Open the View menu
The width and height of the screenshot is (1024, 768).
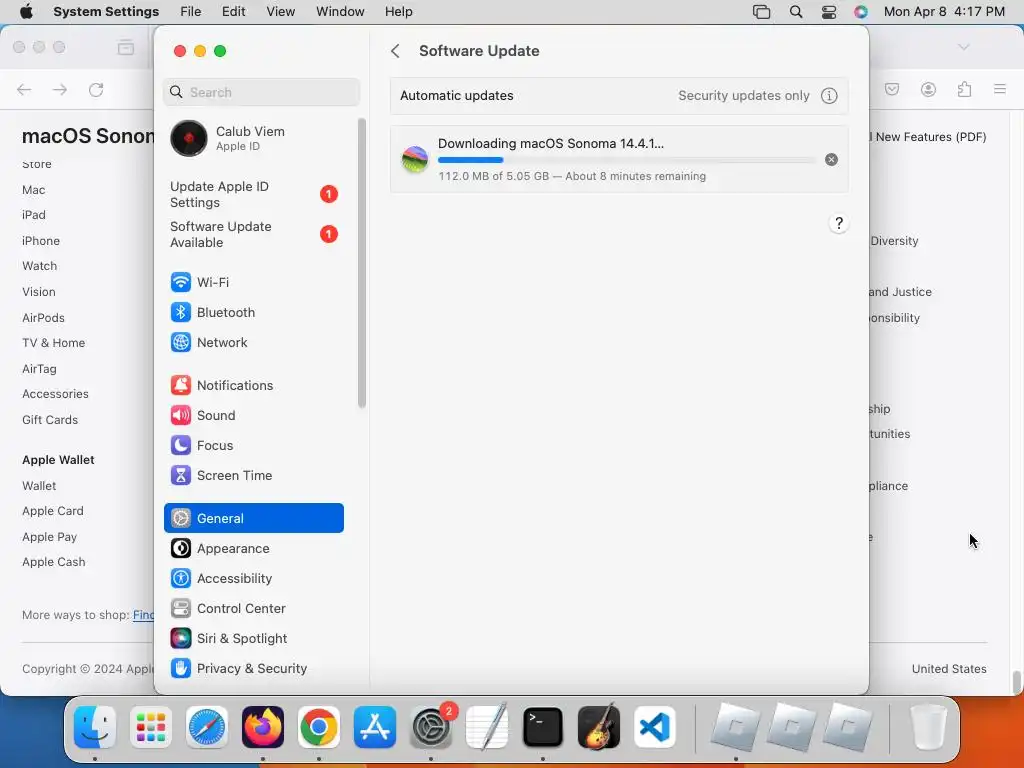281,12
